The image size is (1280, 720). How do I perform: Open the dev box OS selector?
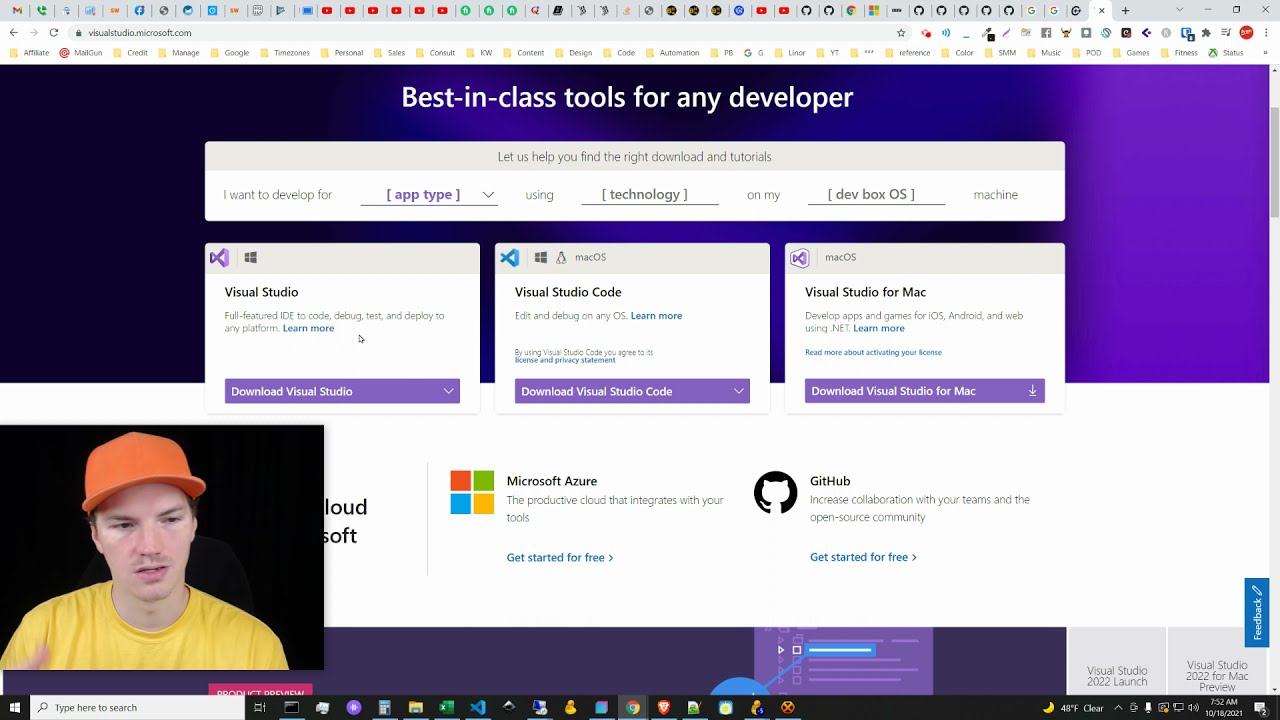876,195
